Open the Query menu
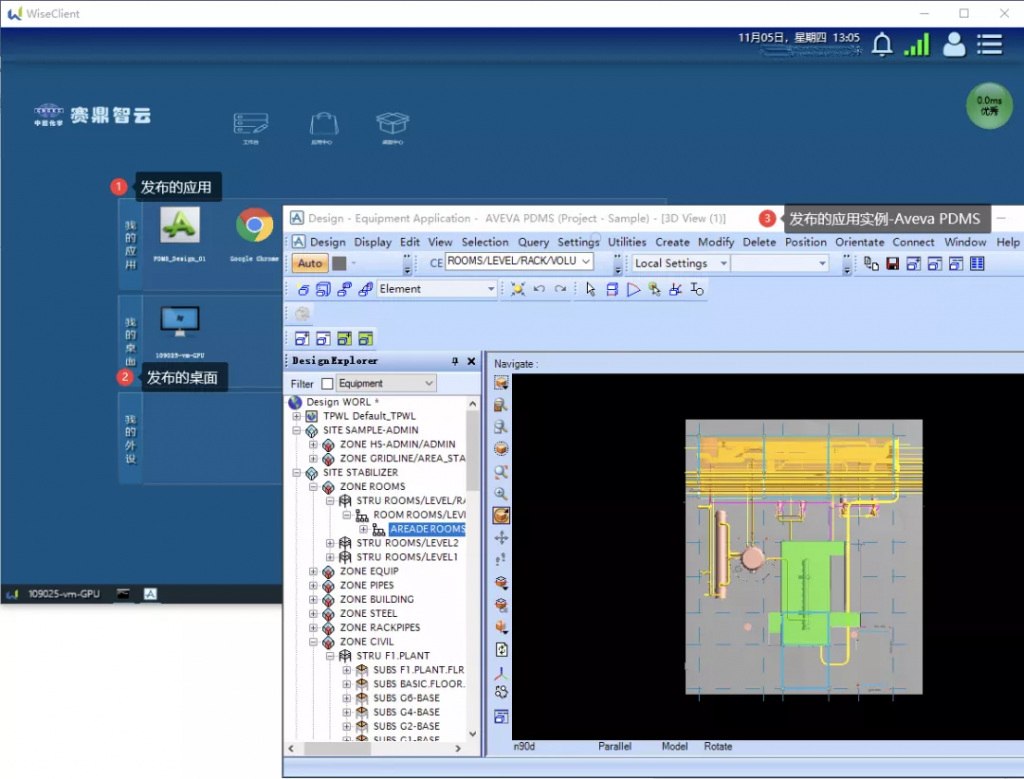The height and width of the screenshot is (779, 1024). coord(533,242)
